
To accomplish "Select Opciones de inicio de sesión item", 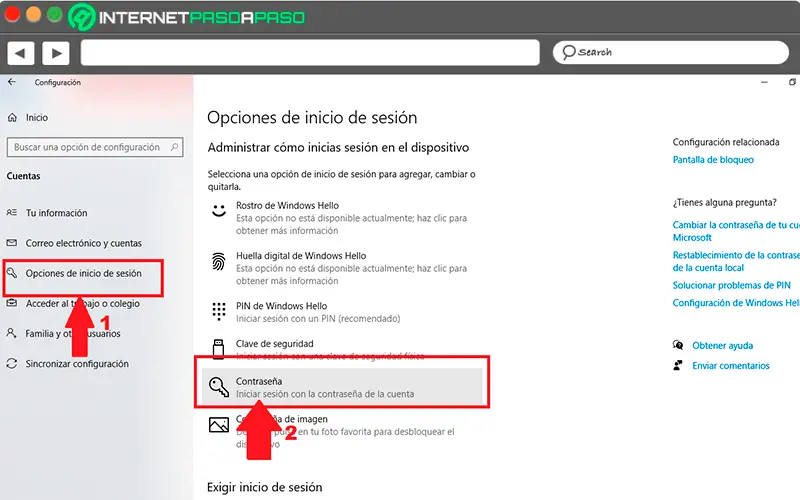I will (x=83, y=273).
